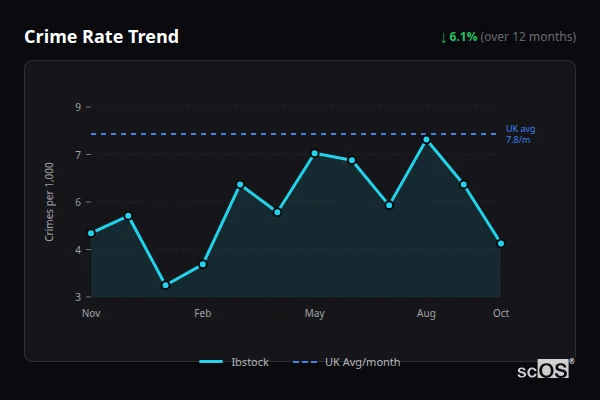The image size is (600, 400).
Task: Click the Feb x-axis label
Action: (203, 313)
